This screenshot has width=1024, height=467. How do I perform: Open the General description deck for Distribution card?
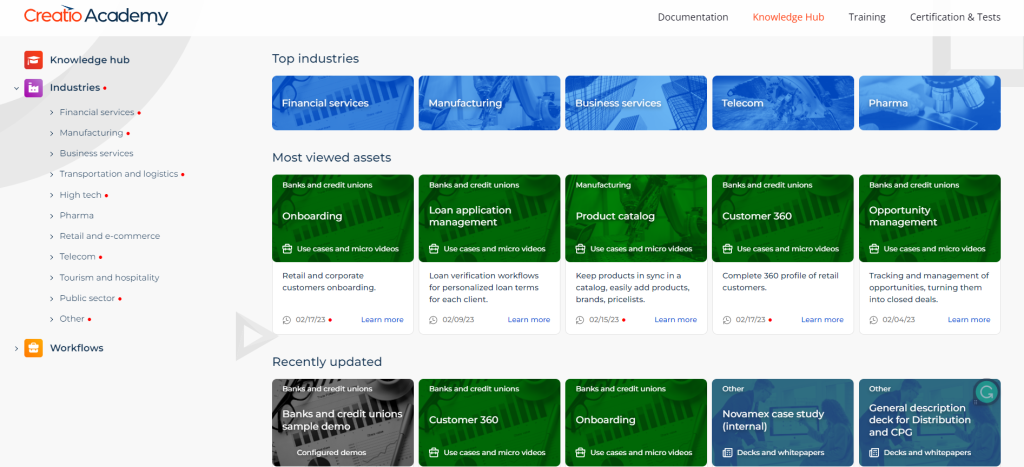coord(930,423)
